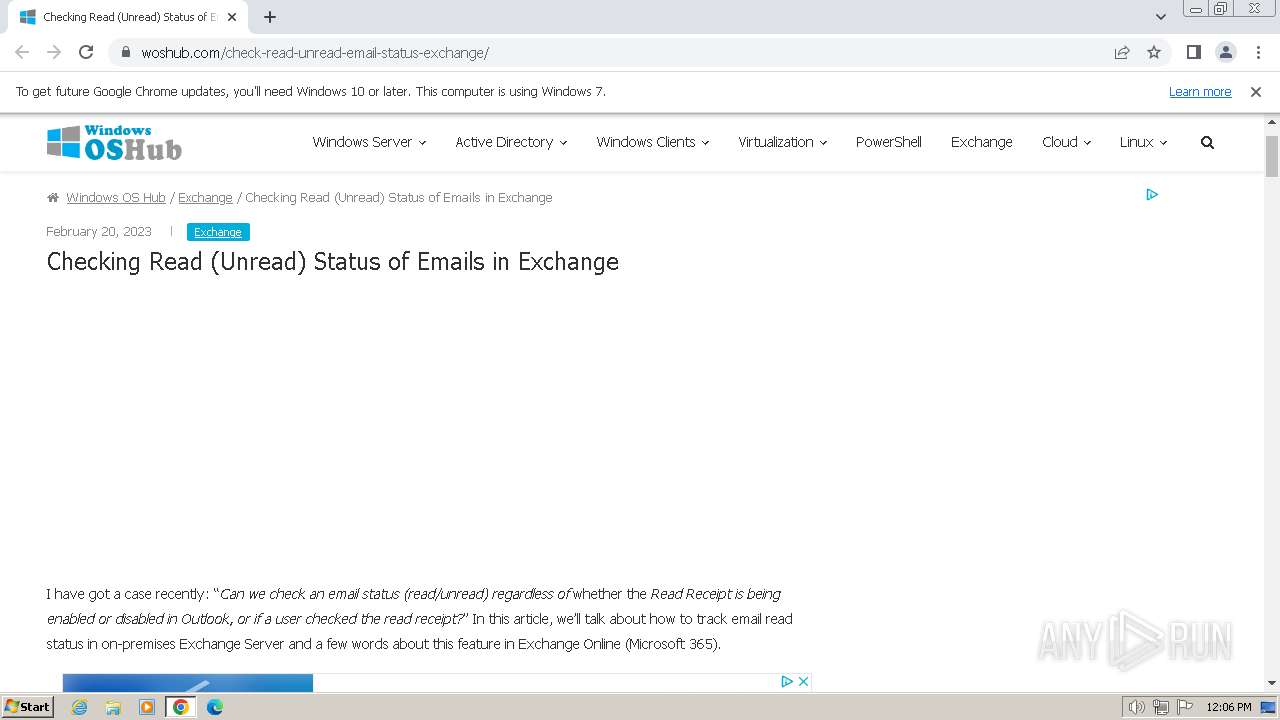Viewport: 1280px width, 720px height.
Task: Open the Chrome three-dot menu
Action: (x=1257, y=52)
